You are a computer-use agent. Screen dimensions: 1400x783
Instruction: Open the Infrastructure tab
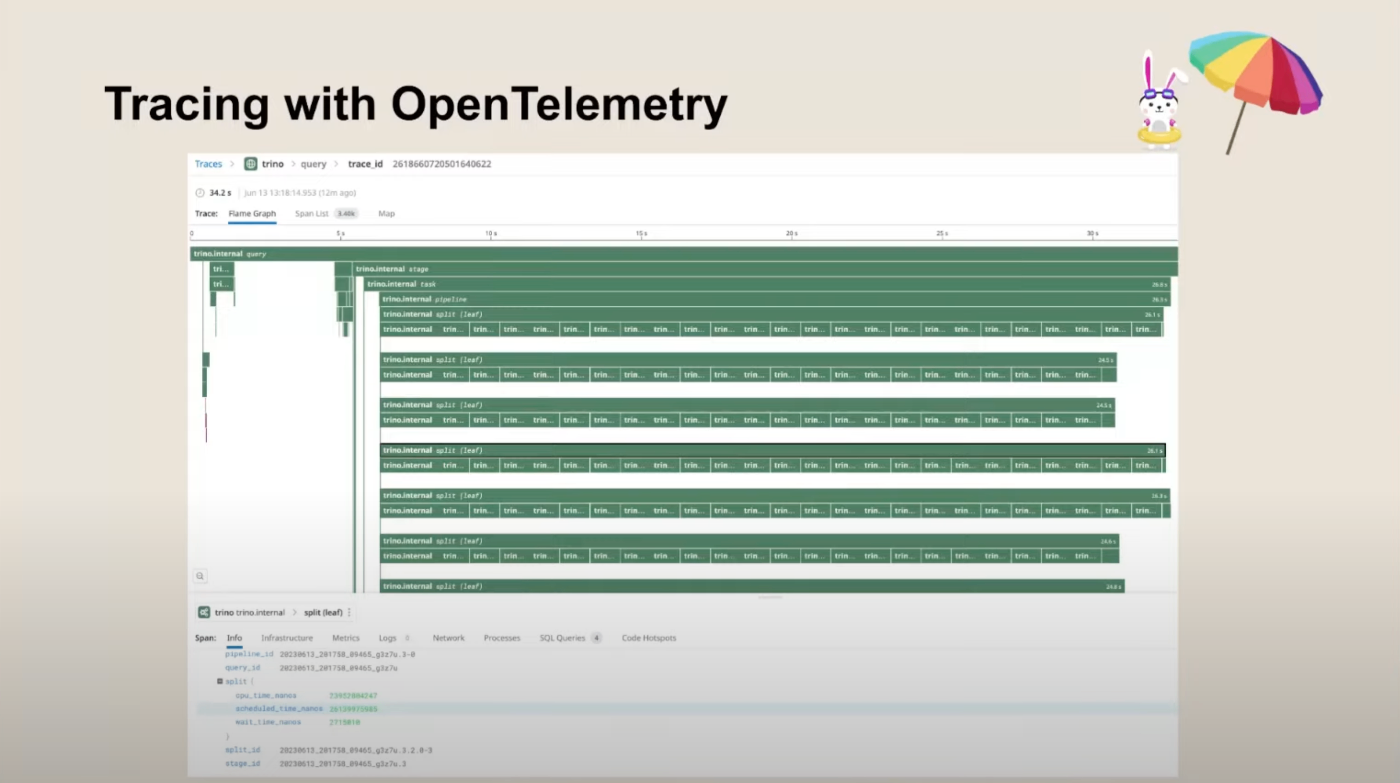[287, 638]
